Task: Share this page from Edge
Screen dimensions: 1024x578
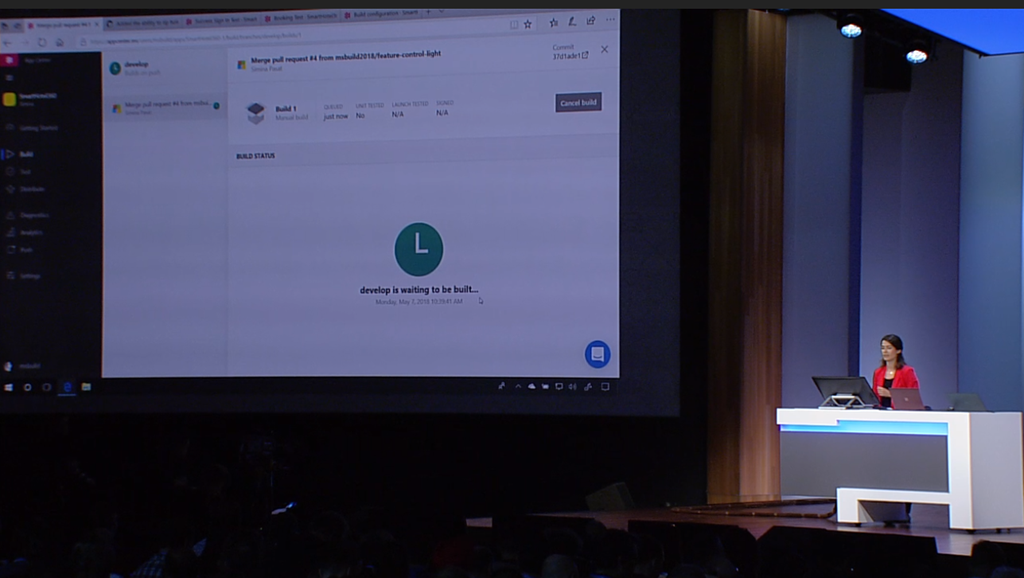Action: [x=591, y=21]
